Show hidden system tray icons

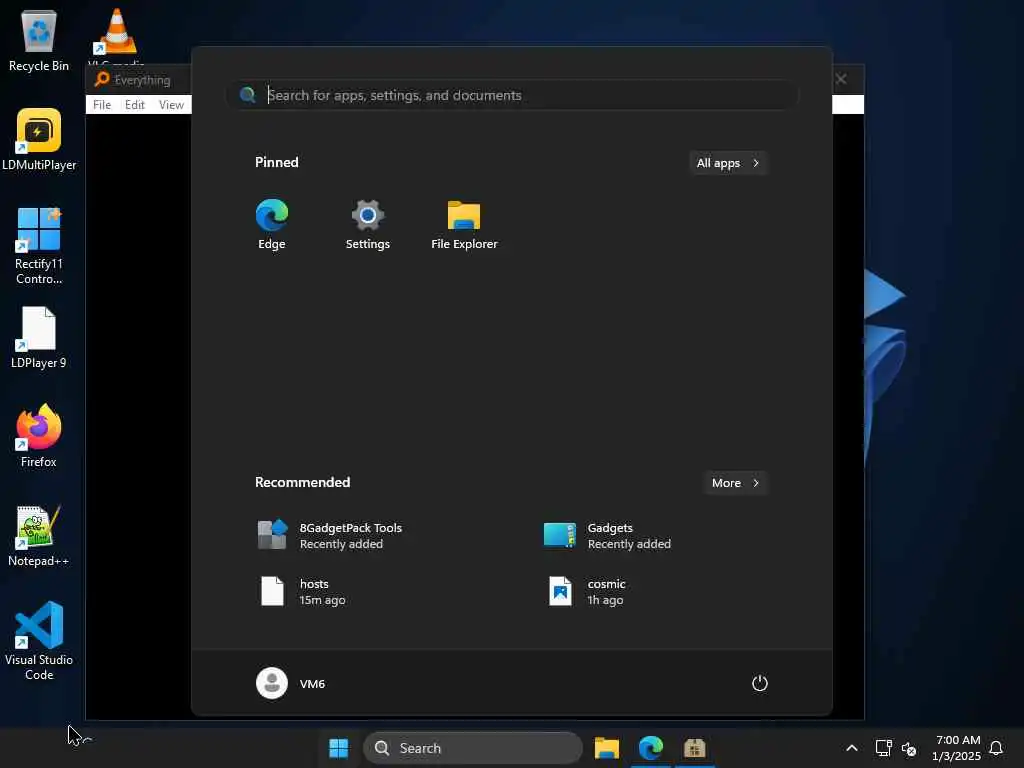852,748
